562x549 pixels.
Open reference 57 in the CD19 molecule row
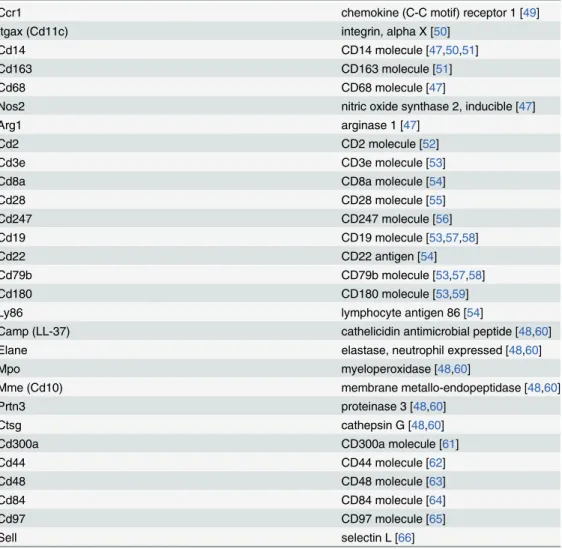pos(452,238)
